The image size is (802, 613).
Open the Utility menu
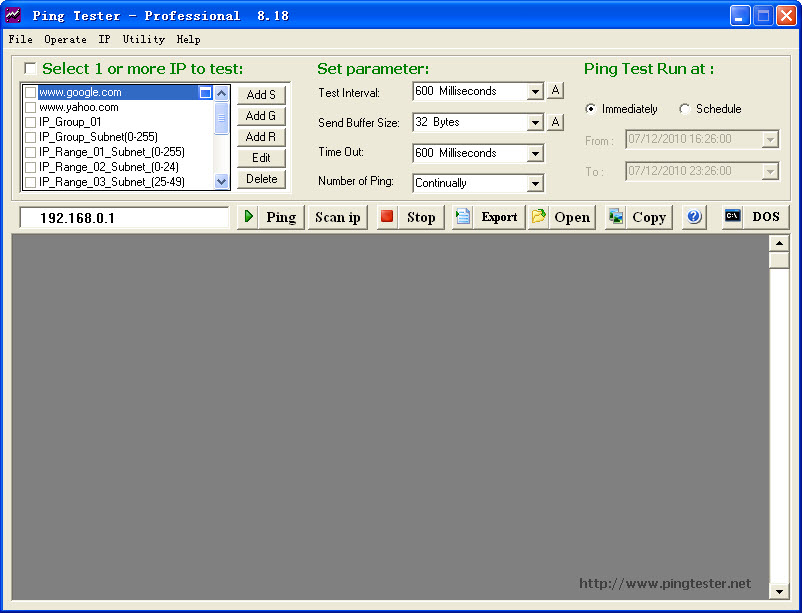coord(143,40)
